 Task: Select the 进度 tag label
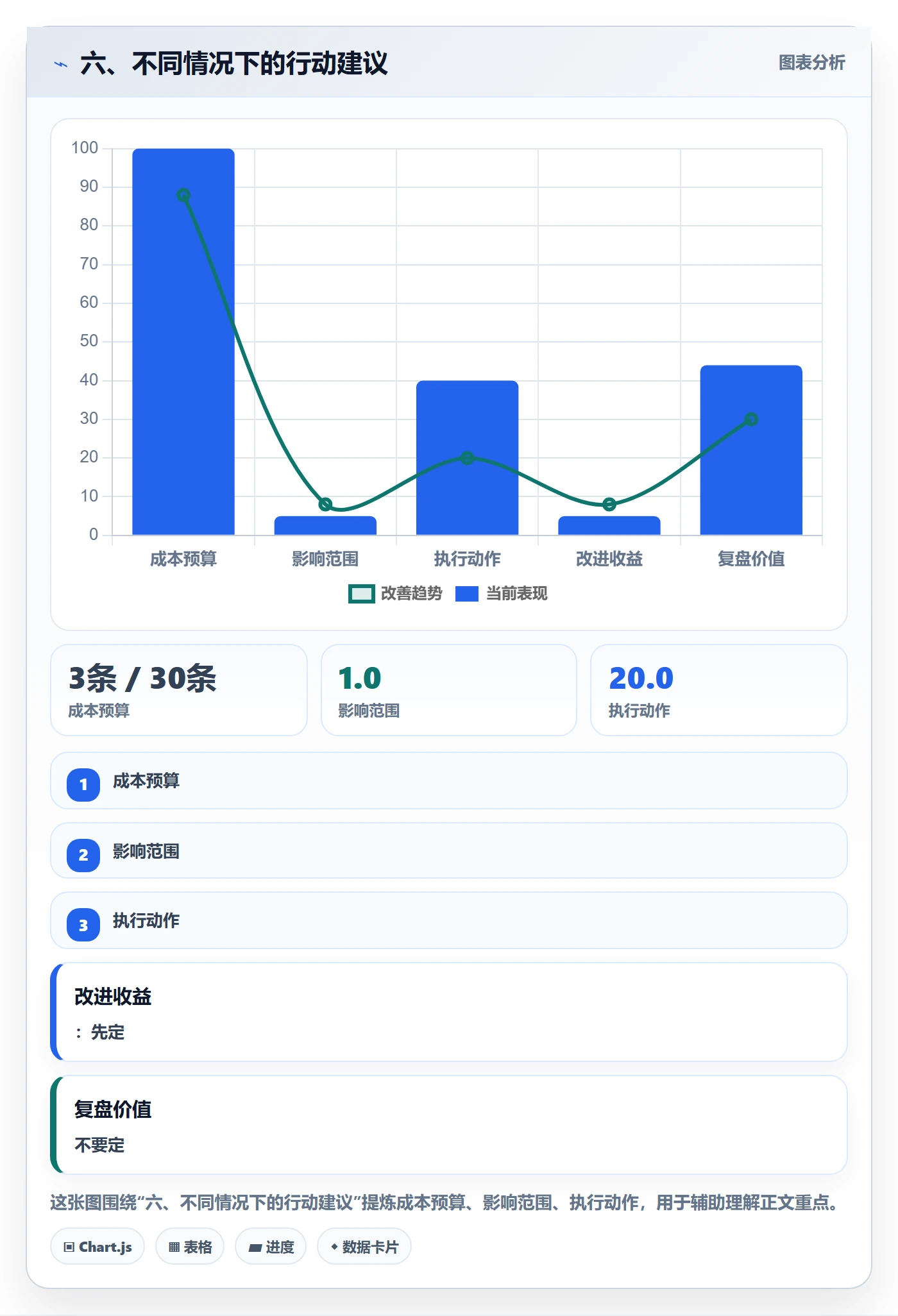[280, 1247]
